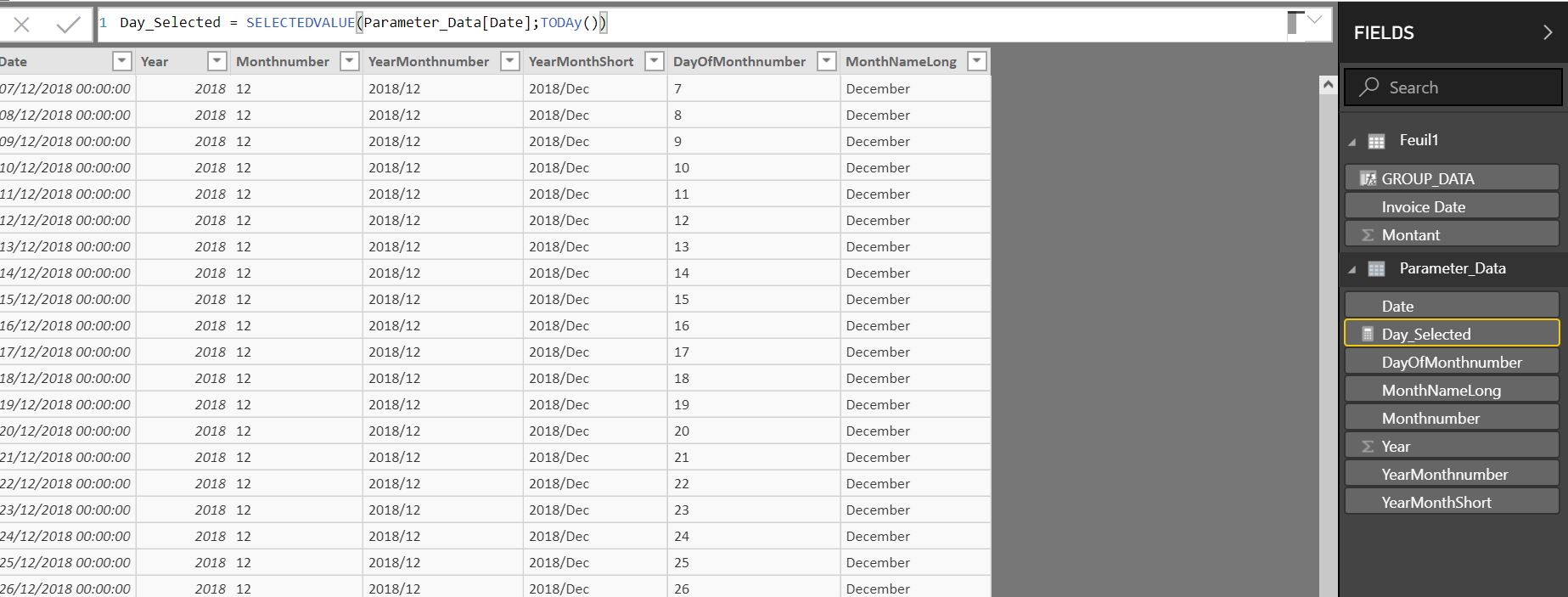Click the Search fields box
The image size is (1568, 597).
pos(1453,87)
